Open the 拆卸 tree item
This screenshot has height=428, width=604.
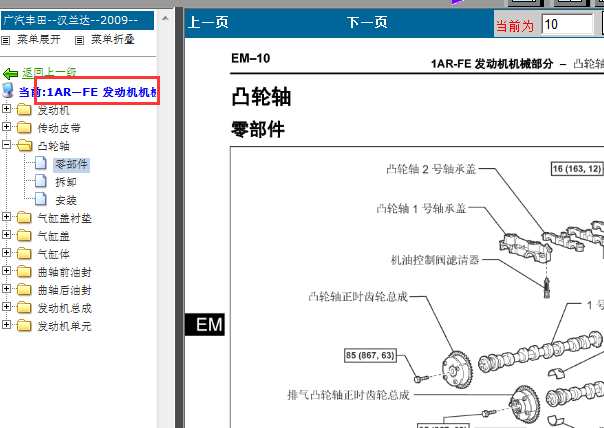pos(66,182)
